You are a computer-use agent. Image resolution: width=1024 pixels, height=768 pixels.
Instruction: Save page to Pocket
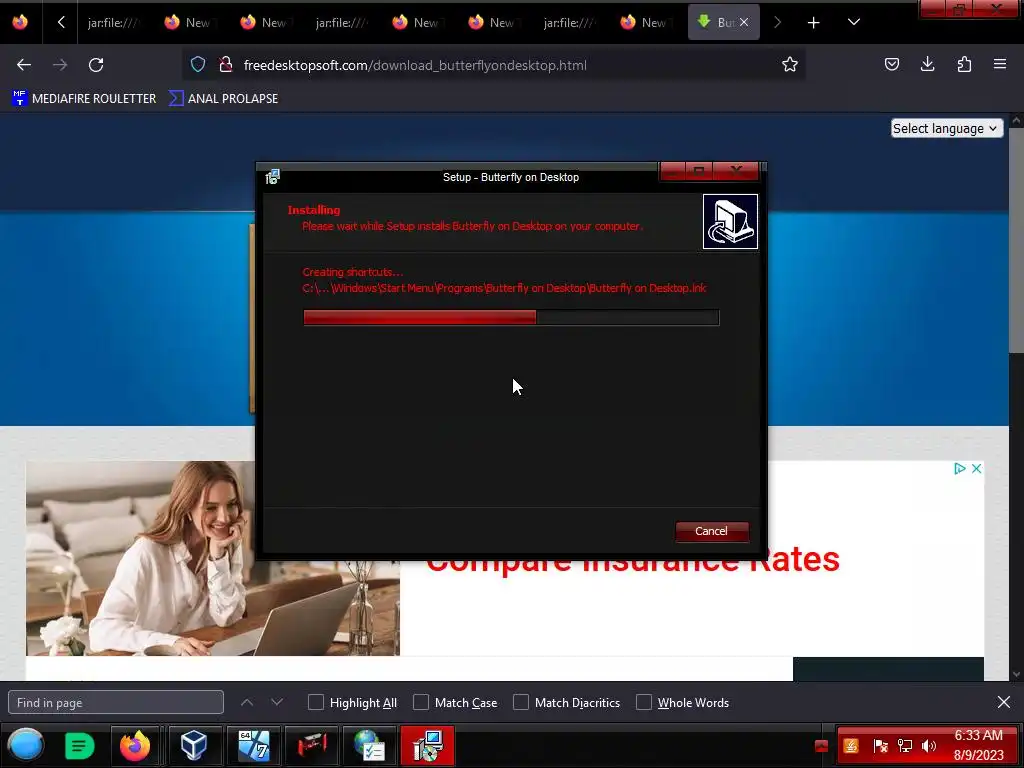pos(891,64)
